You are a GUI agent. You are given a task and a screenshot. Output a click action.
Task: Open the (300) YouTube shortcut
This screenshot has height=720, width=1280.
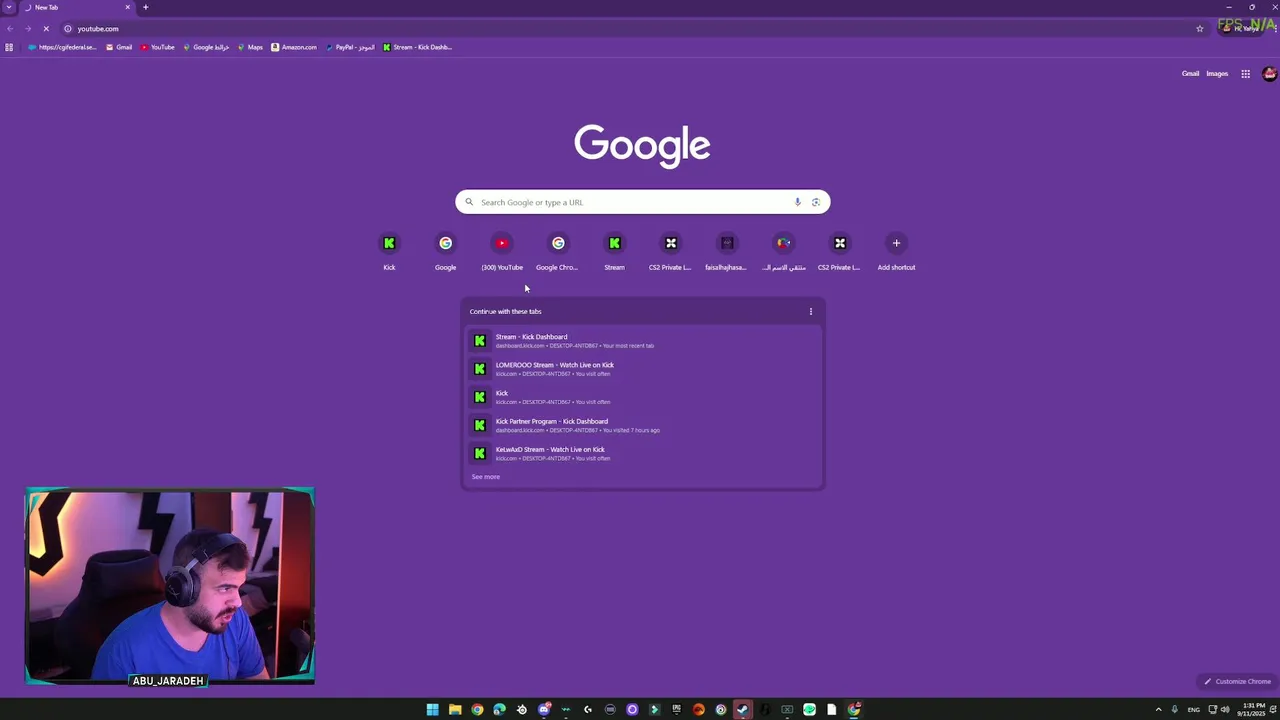502,251
